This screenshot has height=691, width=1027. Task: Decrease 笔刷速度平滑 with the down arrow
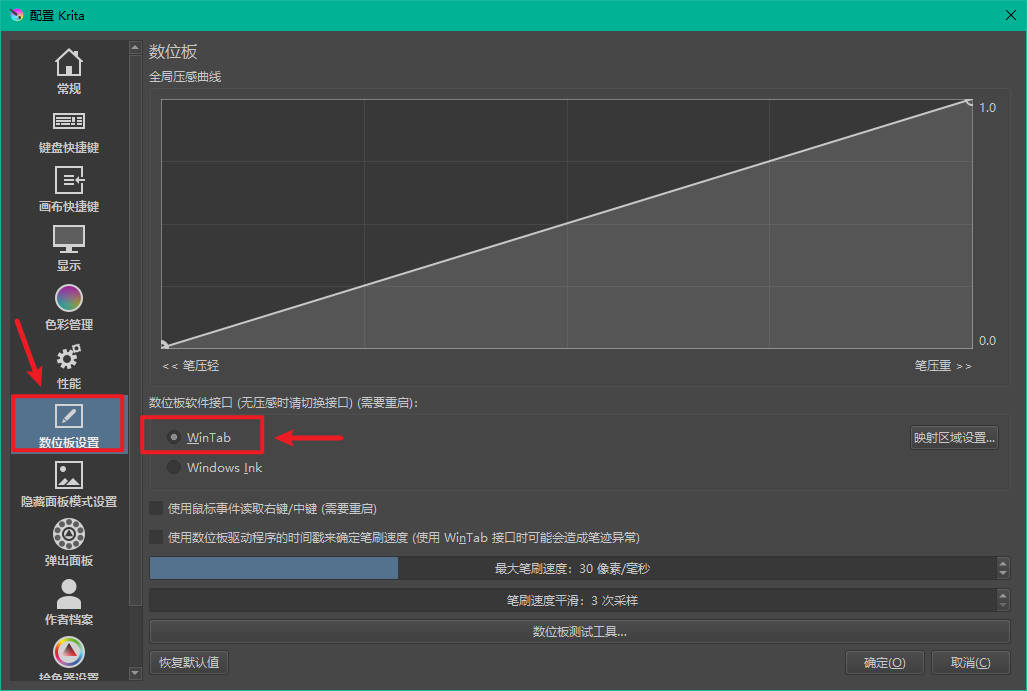coord(1003,605)
